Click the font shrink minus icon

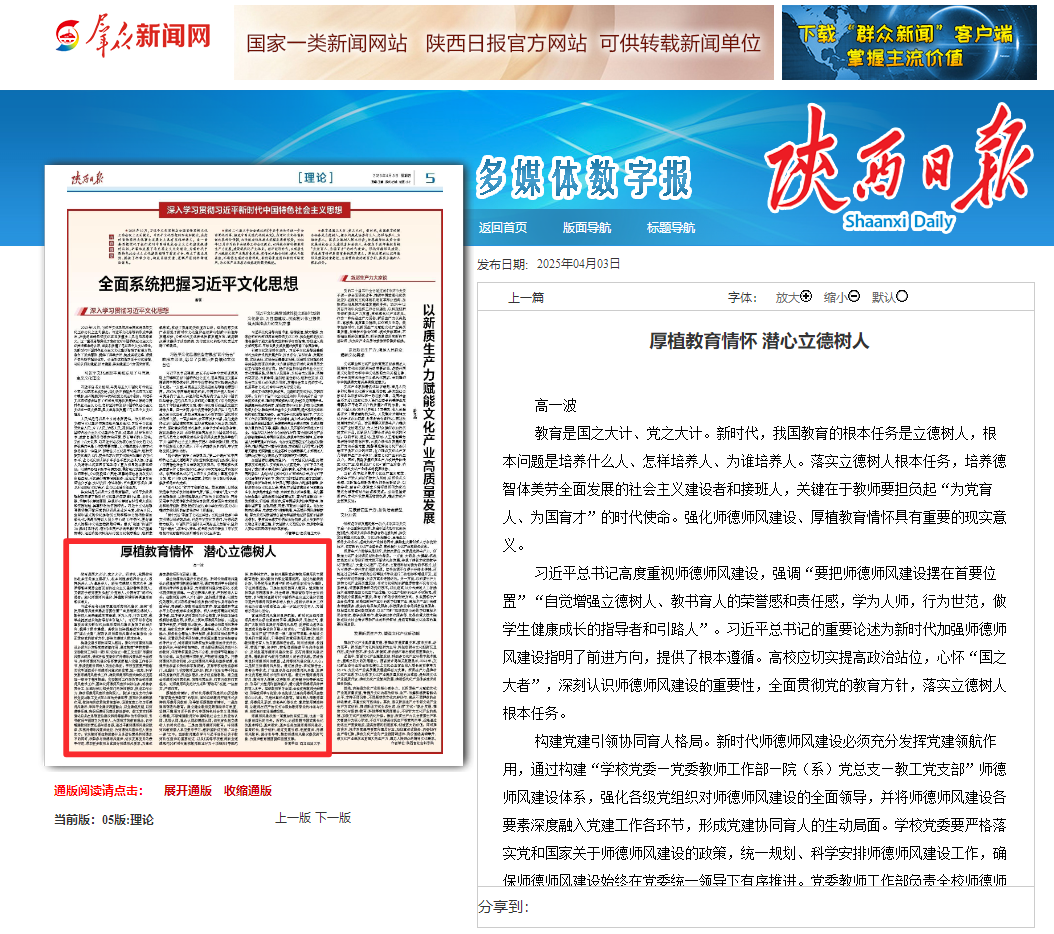854,296
